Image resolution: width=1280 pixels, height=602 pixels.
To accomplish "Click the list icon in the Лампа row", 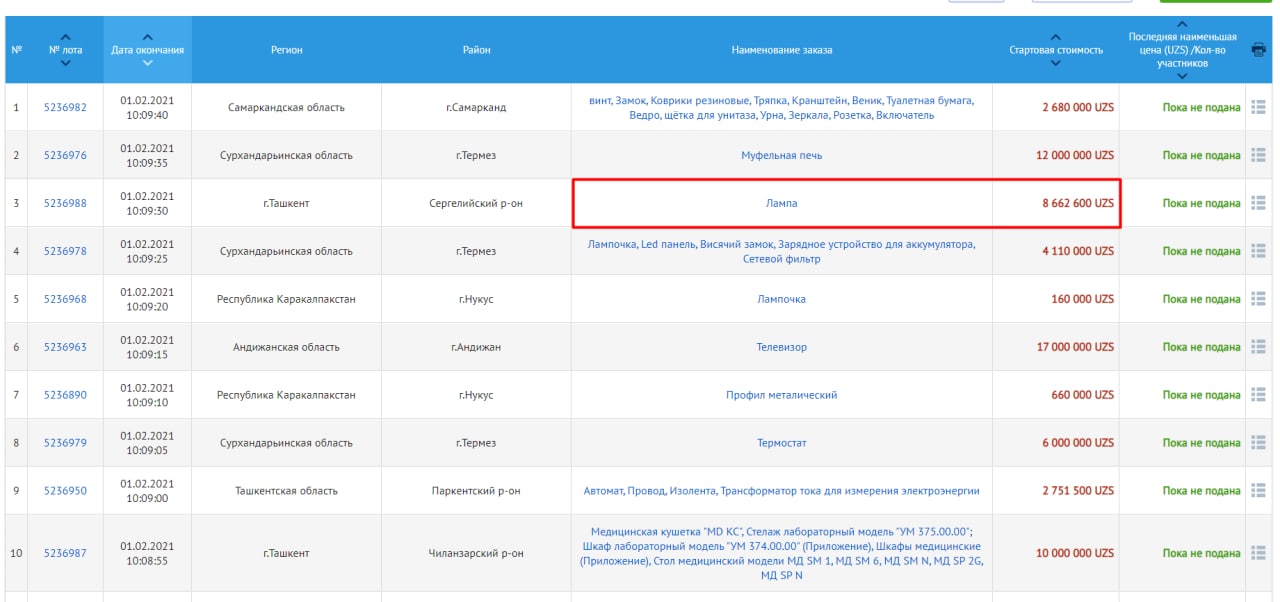I will tap(1258, 203).
